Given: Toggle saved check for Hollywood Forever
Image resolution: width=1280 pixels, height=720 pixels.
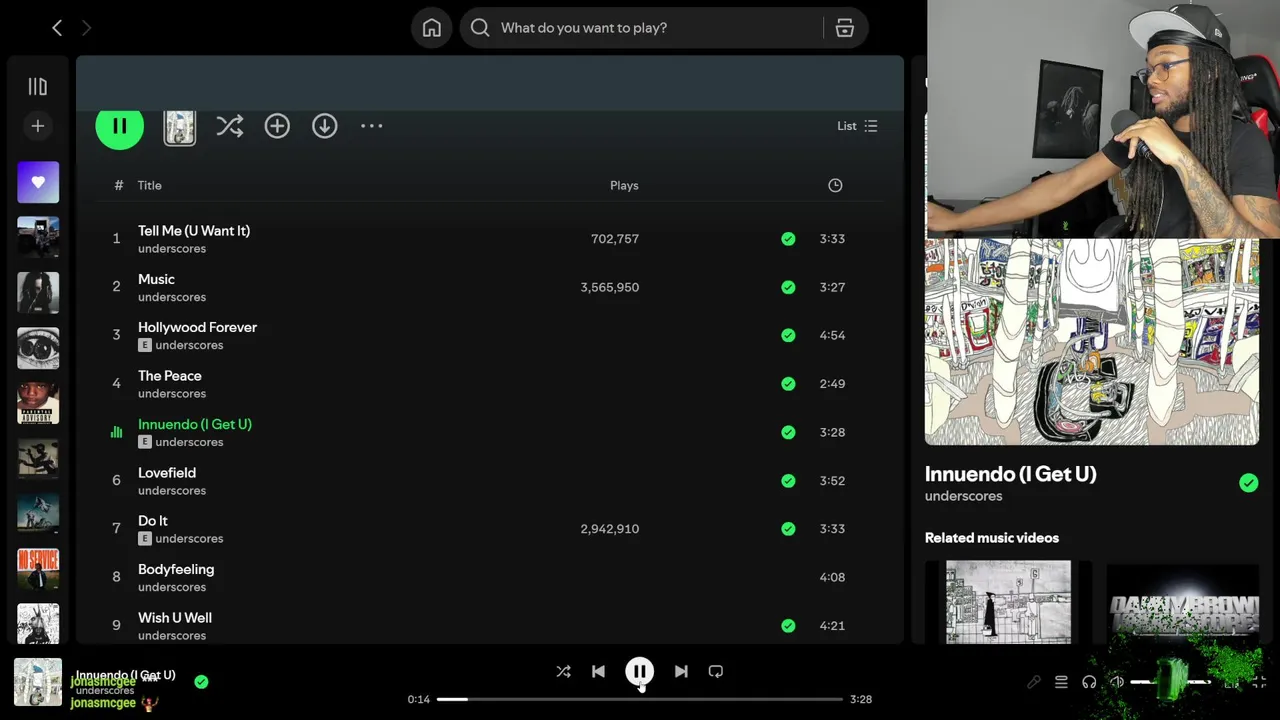Looking at the screenshot, I should click(788, 335).
